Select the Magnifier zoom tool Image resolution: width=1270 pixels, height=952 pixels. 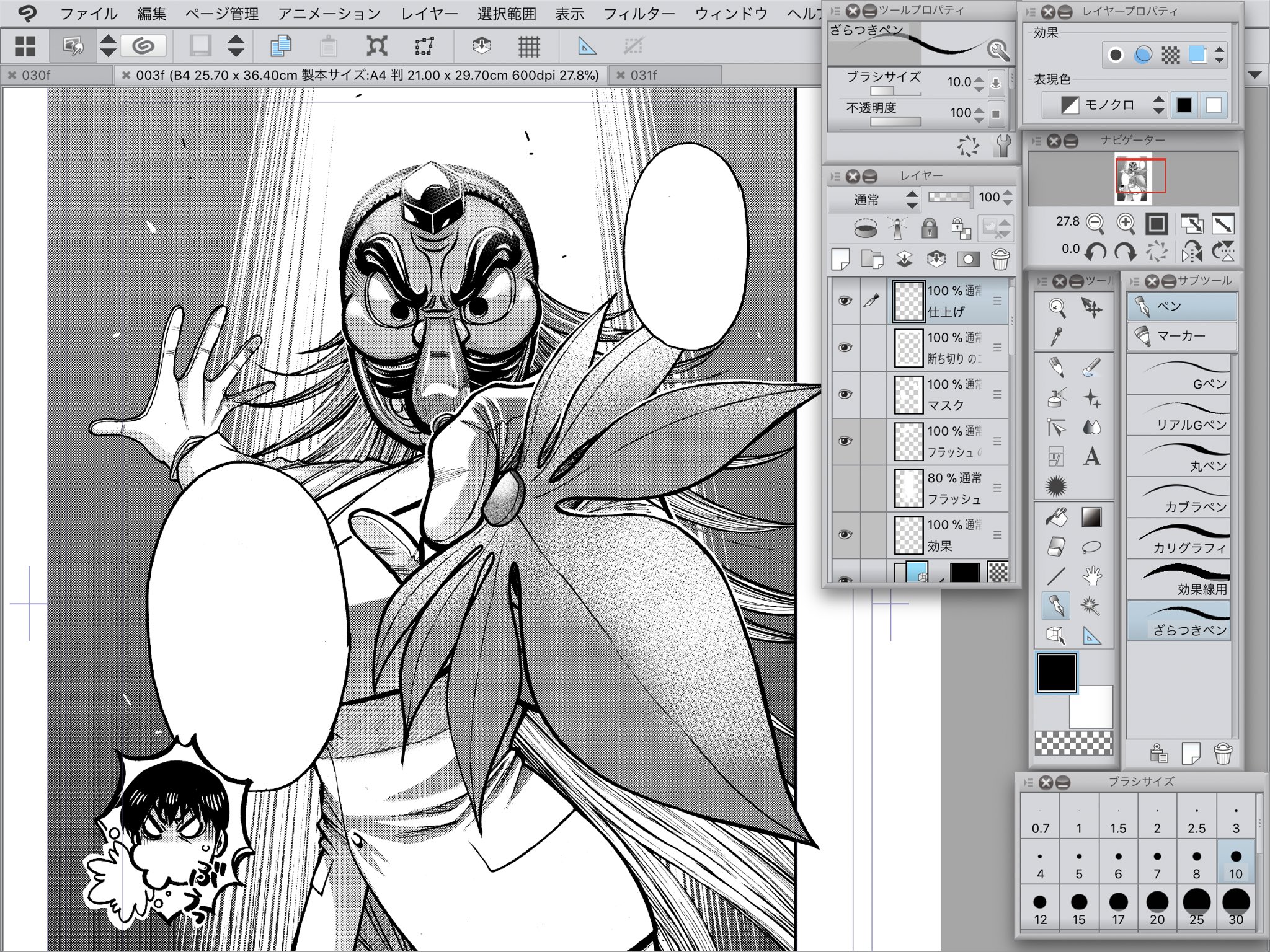[1057, 307]
